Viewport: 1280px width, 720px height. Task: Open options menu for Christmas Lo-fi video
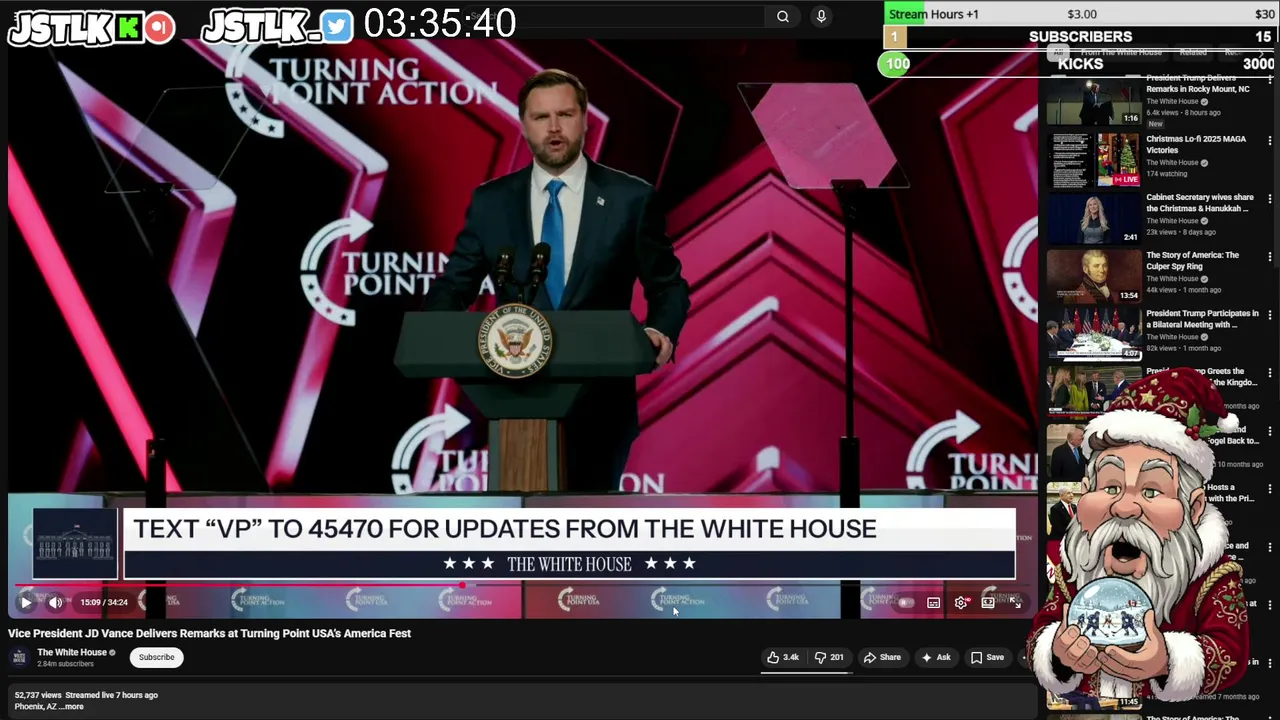click(x=1270, y=141)
